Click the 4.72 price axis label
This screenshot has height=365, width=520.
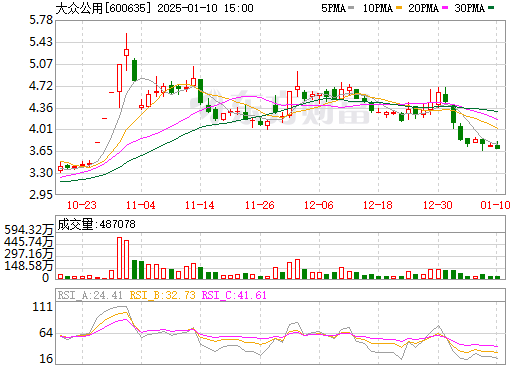click(41, 86)
